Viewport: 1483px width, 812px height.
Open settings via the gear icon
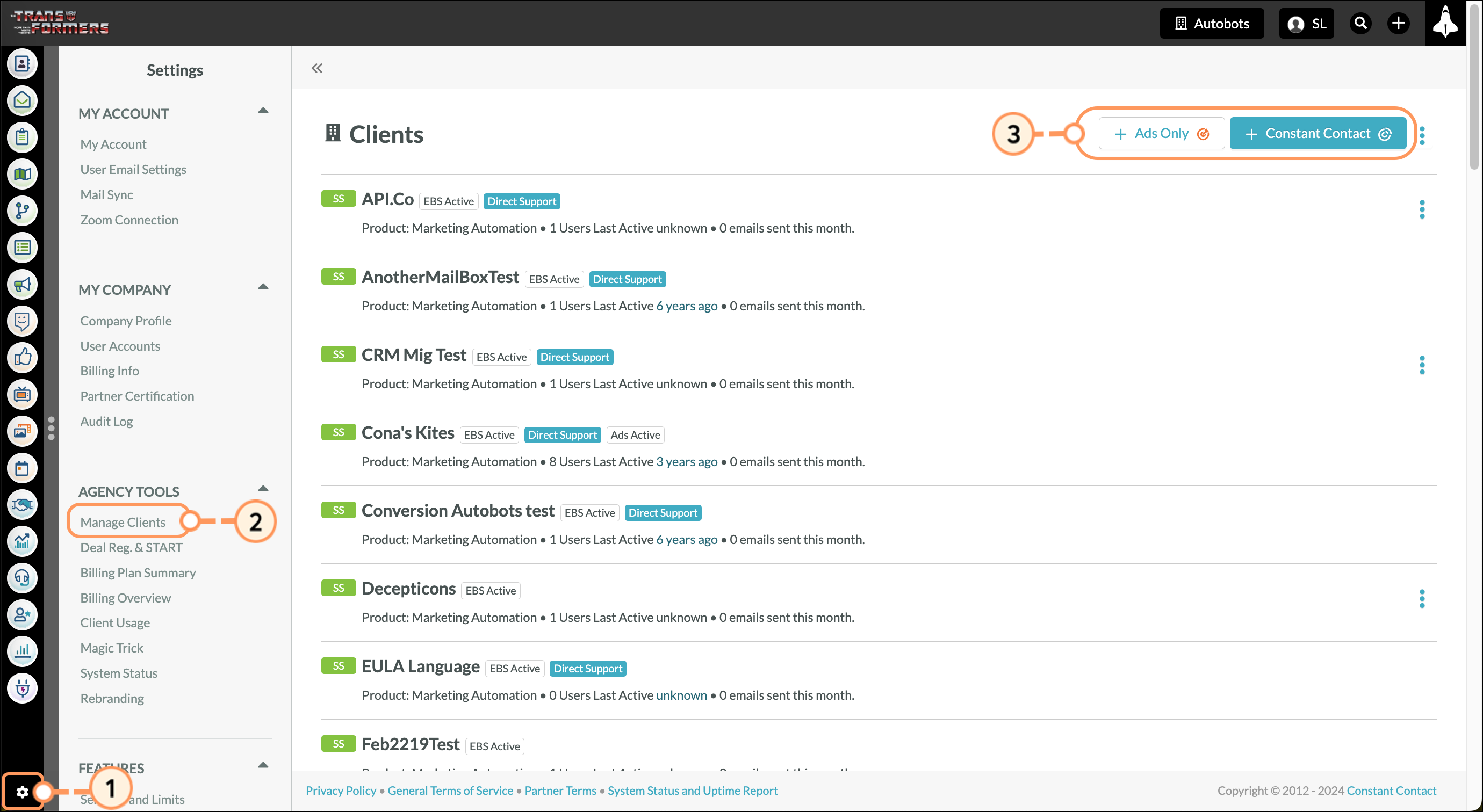pos(22,793)
